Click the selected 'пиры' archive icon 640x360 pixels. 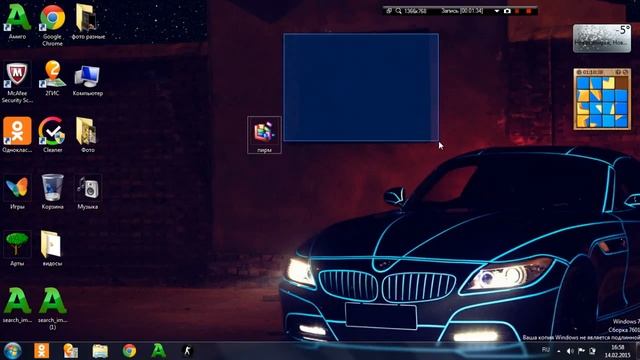click(264, 135)
